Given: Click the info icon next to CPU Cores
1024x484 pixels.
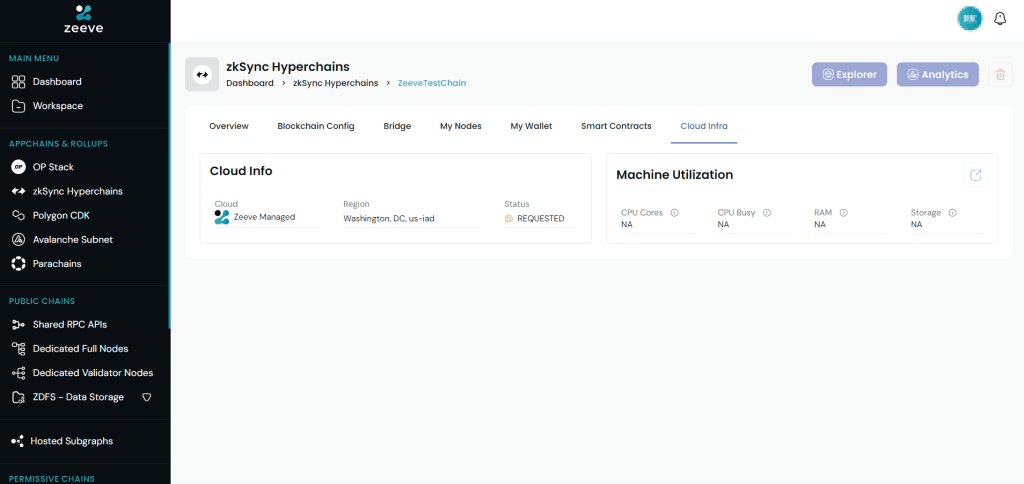Looking at the screenshot, I should (x=675, y=213).
